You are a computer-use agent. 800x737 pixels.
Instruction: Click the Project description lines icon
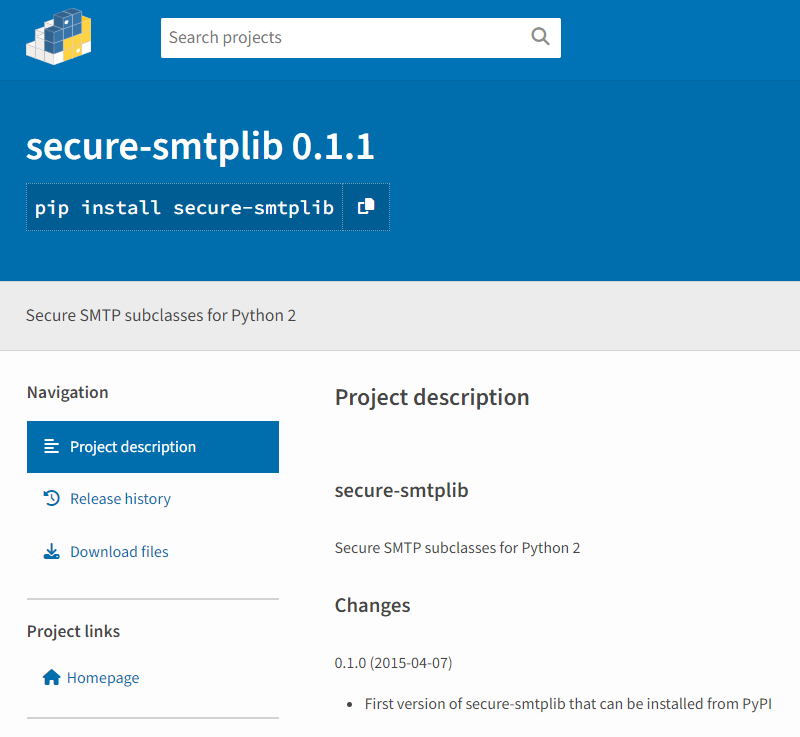pos(52,446)
